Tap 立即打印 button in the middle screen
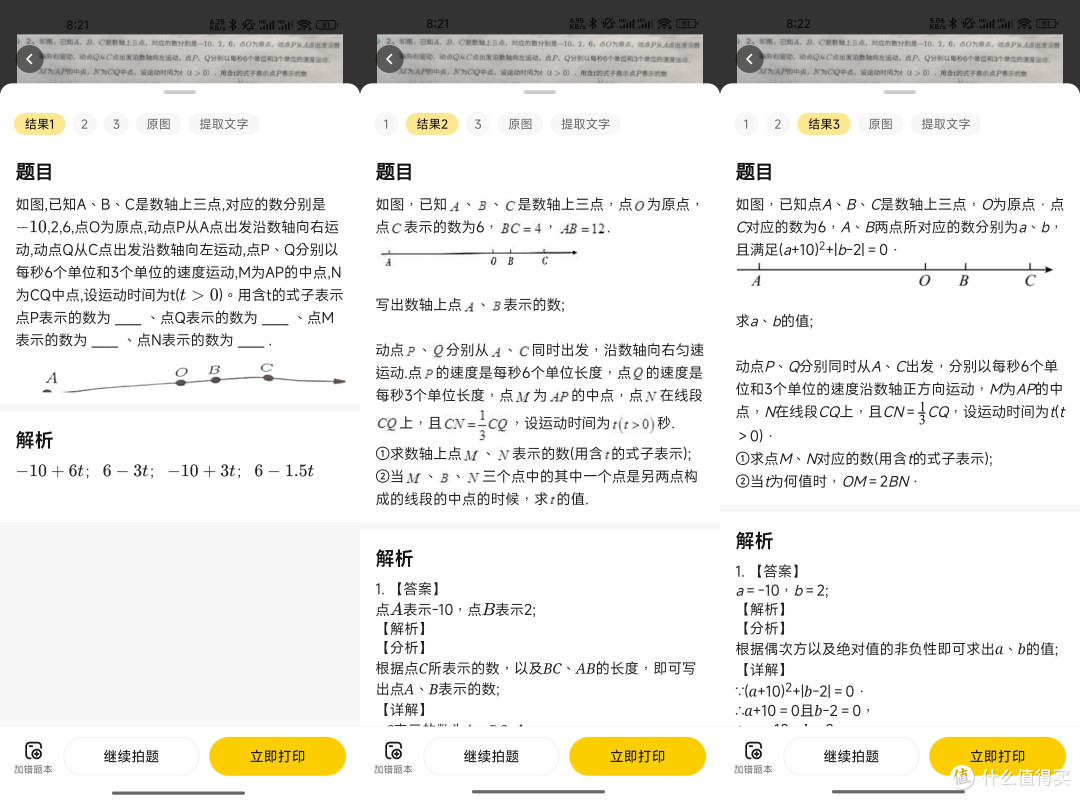Image resolution: width=1080 pixels, height=800 pixels. pos(638,756)
